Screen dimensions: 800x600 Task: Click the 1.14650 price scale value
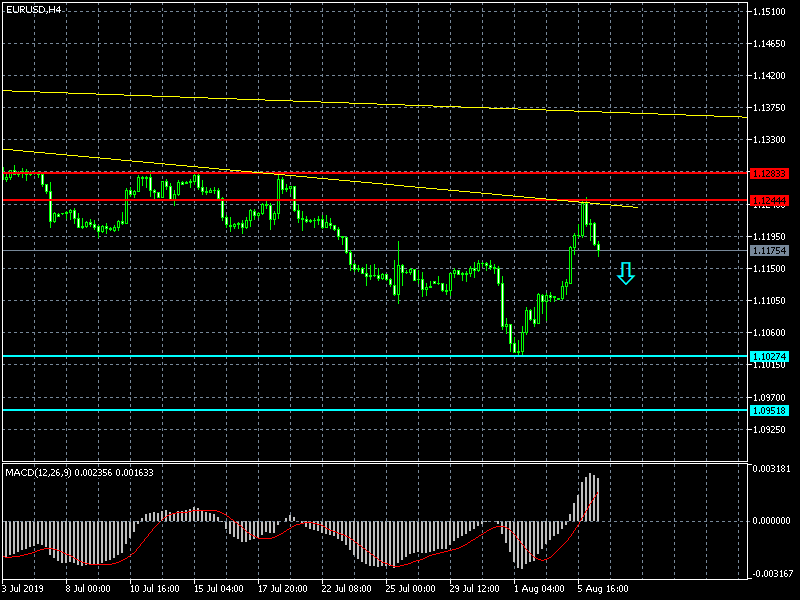click(x=769, y=44)
